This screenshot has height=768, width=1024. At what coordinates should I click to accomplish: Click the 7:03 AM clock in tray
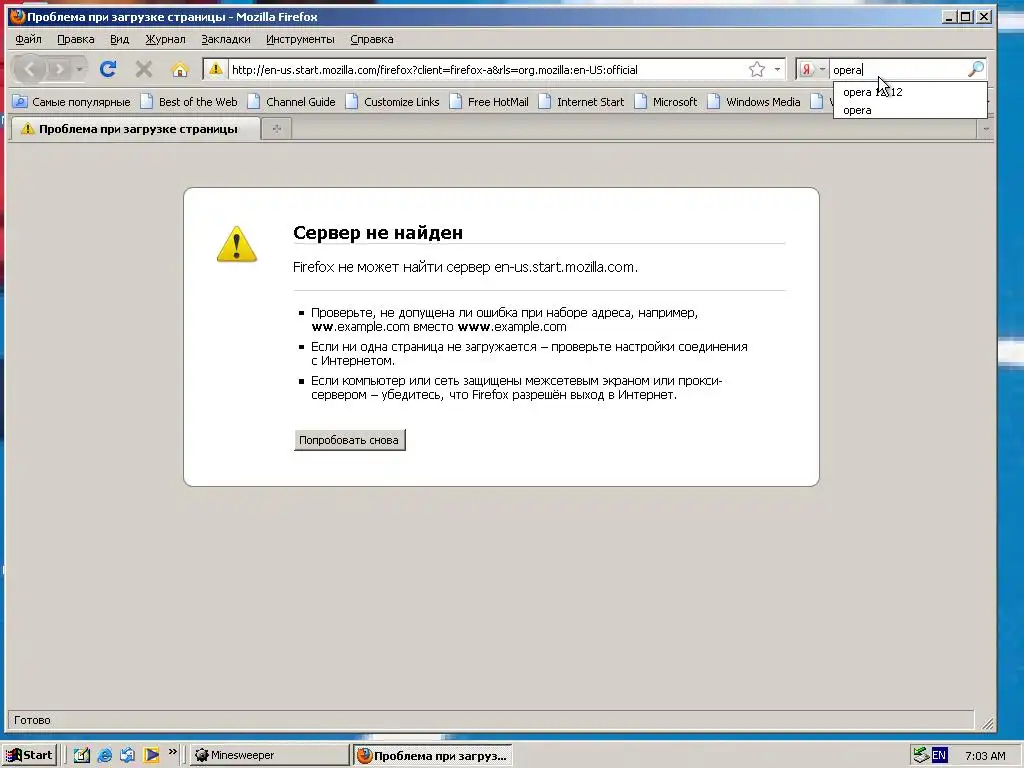[x=985, y=756]
